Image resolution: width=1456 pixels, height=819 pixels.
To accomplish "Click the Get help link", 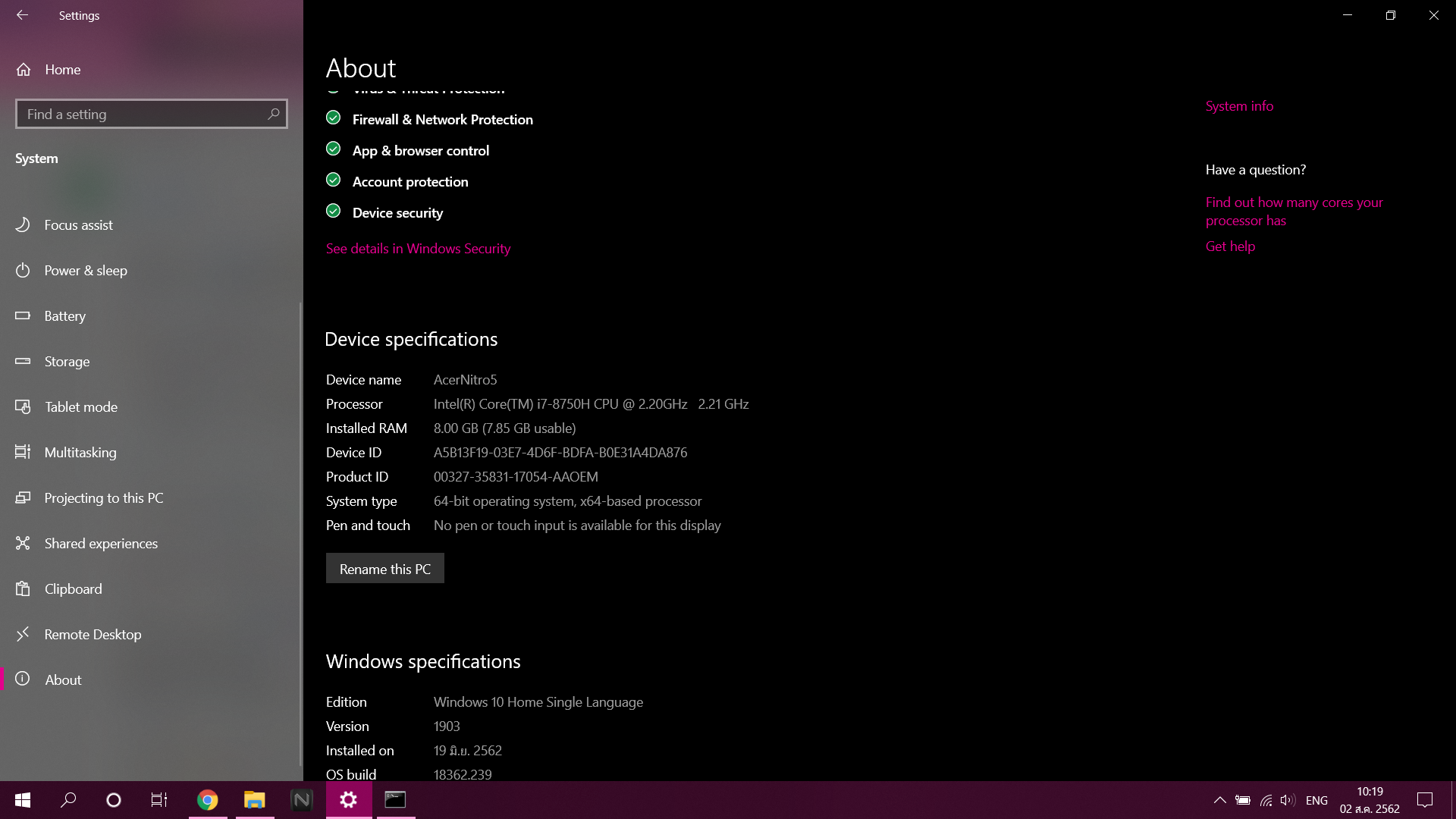I will [x=1230, y=246].
